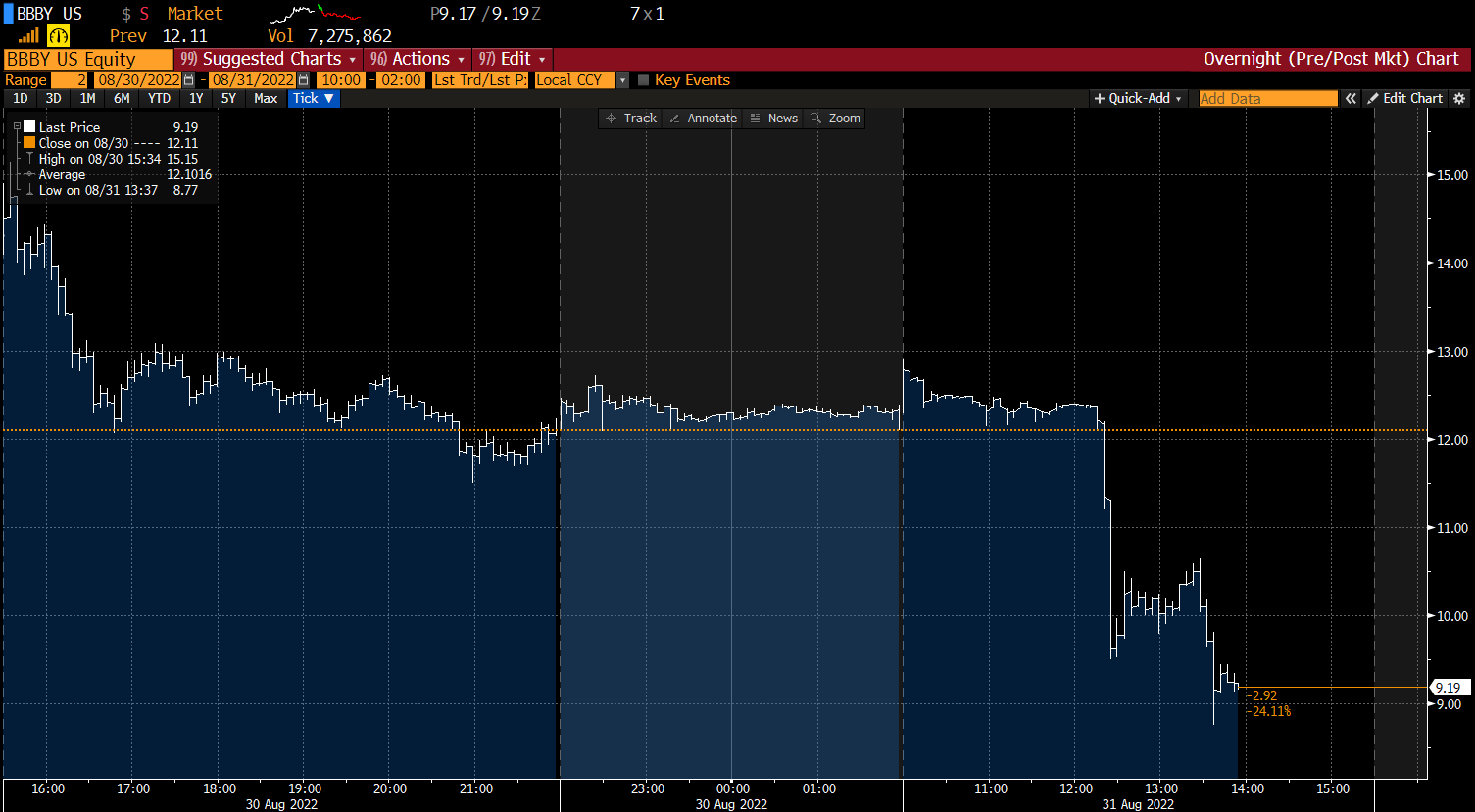This screenshot has height=812, width=1475.
Task: Select the YTD period tab
Action: coord(159,98)
